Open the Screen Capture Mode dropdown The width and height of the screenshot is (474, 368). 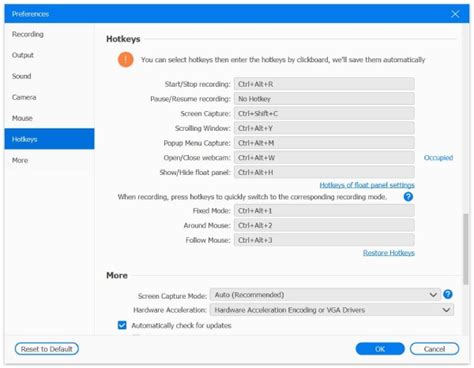(x=325, y=295)
